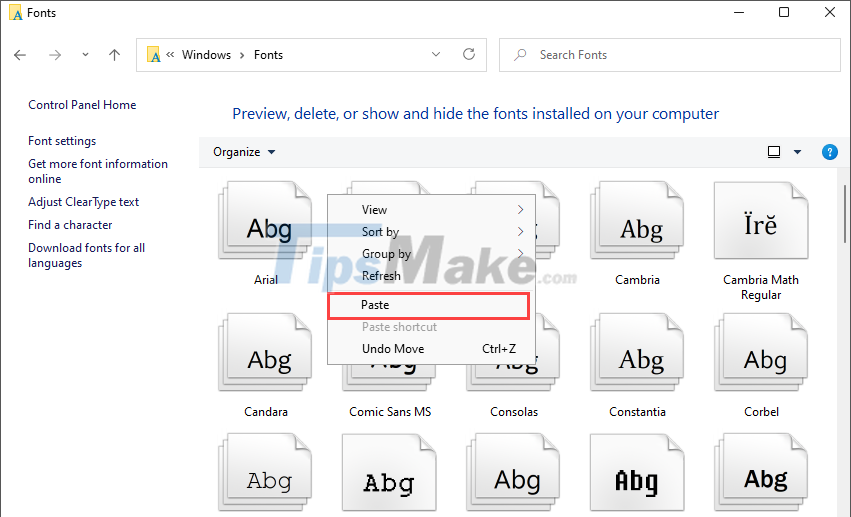Open Font settings link

coord(62,141)
